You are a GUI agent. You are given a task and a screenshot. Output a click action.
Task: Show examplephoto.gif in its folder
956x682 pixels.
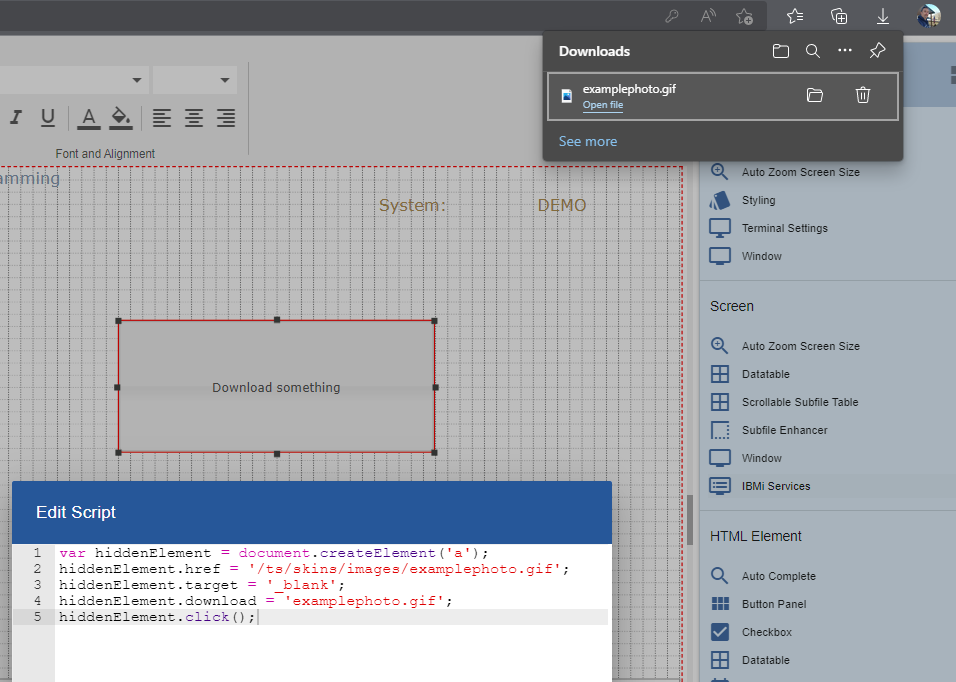(815, 95)
